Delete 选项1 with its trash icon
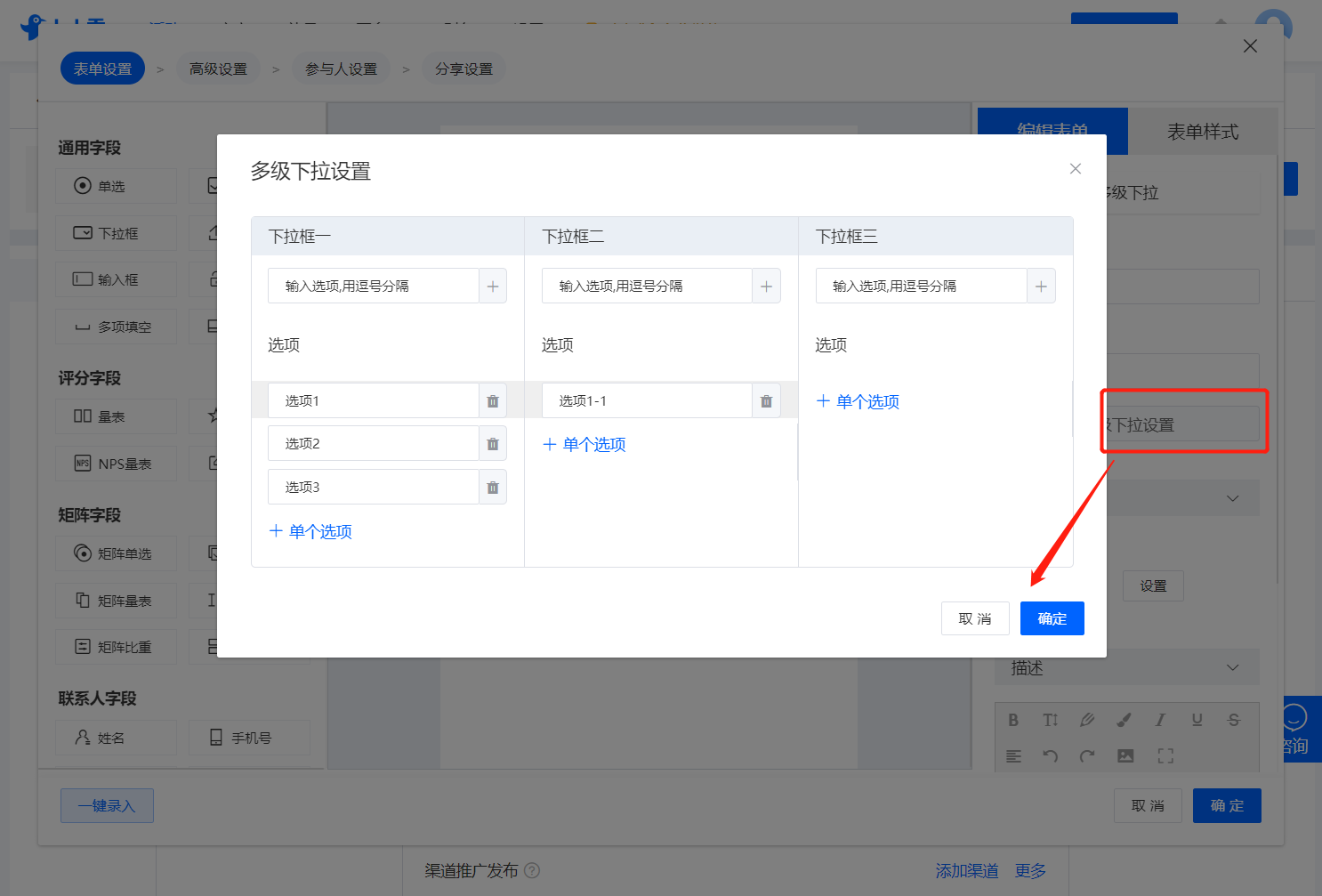Screen dimensions: 1322x896 (493, 401)
